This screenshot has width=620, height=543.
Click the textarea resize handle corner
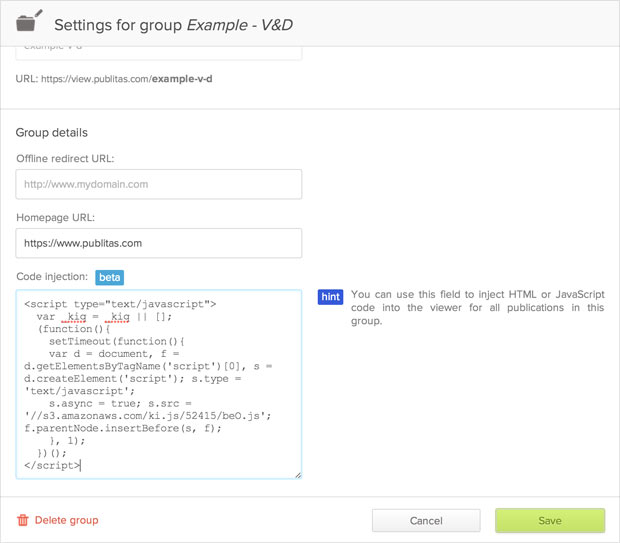[297, 475]
